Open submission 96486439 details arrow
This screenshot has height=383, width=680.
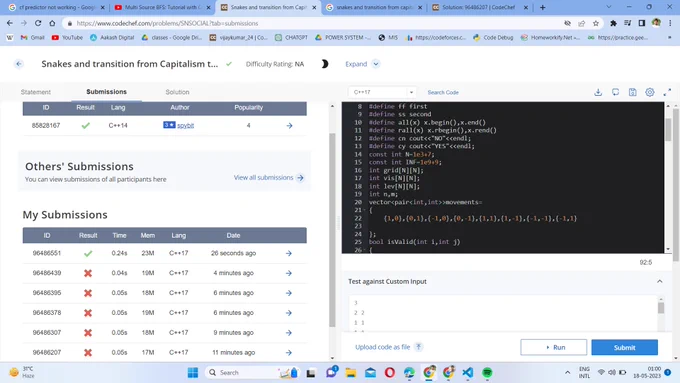(289, 273)
